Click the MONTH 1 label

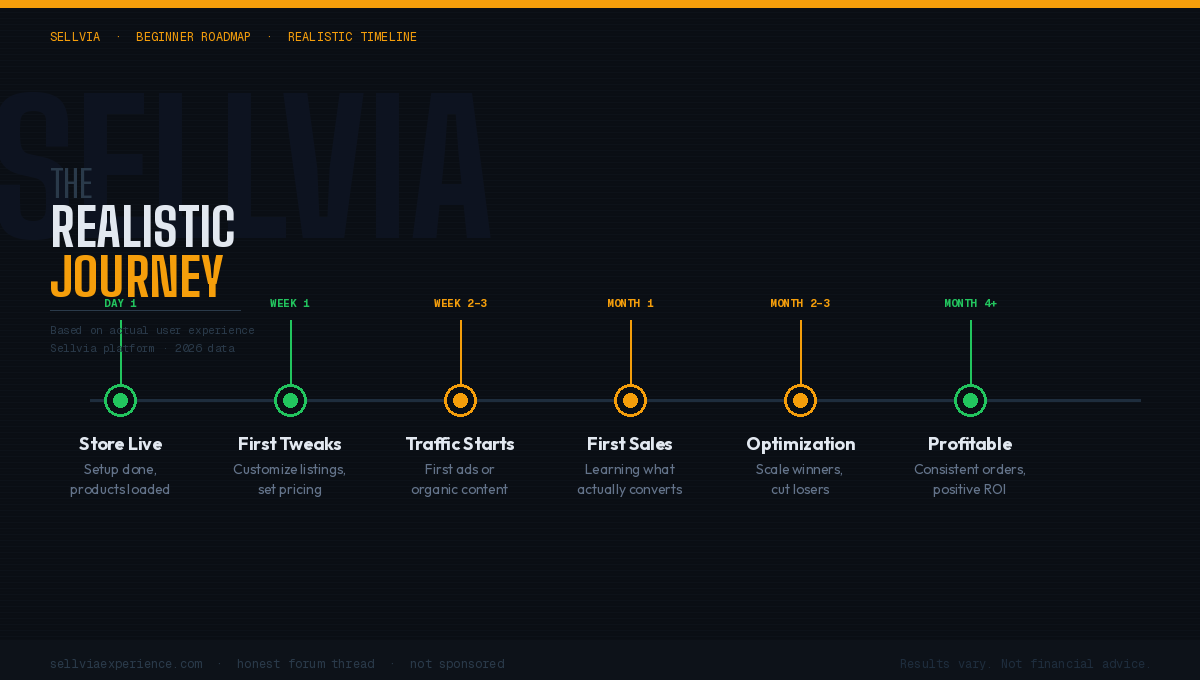630,304
